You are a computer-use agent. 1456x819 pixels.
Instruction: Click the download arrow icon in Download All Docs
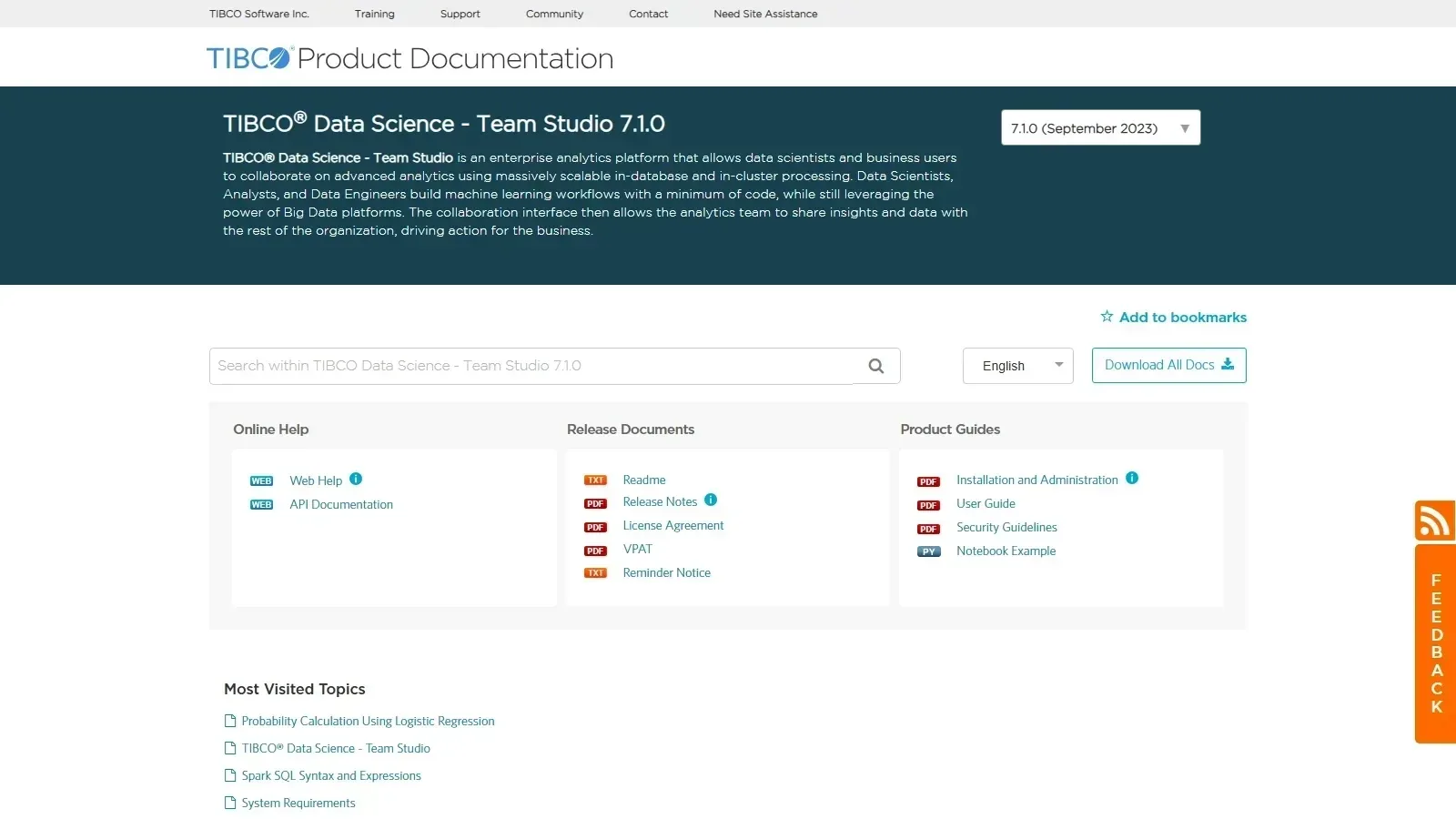pos(1228,364)
